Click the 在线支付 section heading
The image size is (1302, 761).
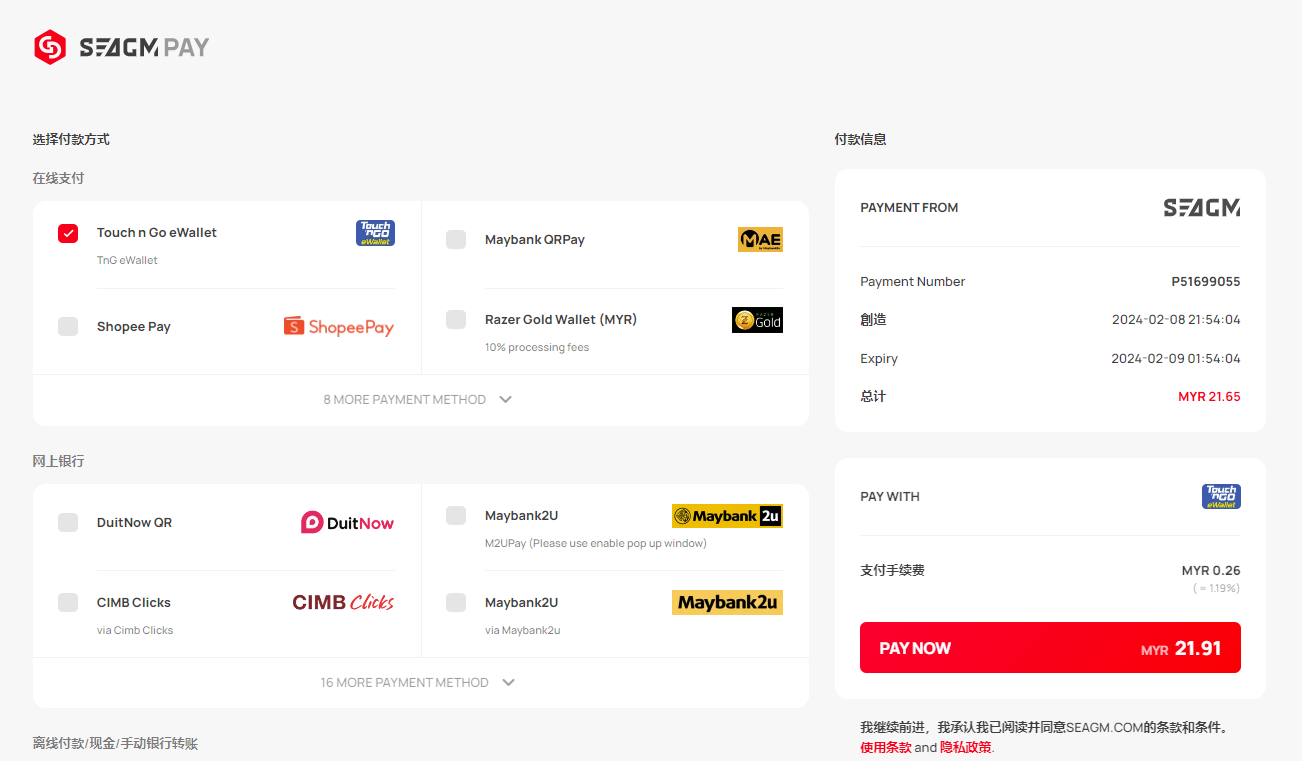click(x=58, y=178)
